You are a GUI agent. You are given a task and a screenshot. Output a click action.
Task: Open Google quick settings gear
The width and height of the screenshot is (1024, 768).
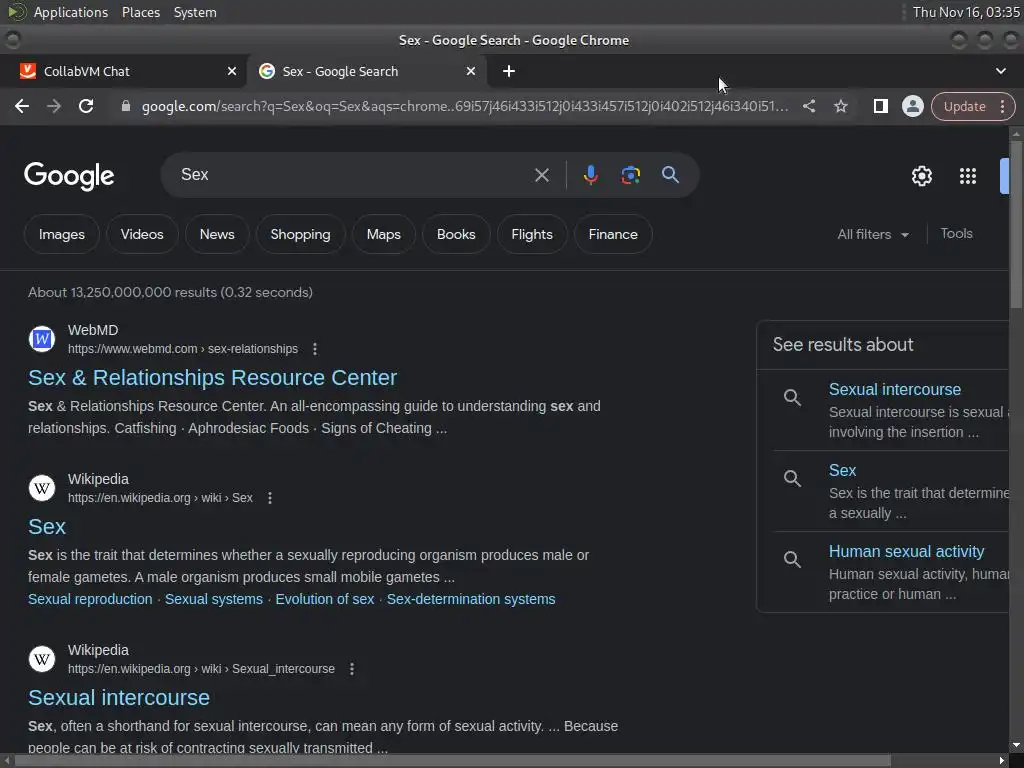tap(921, 176)
